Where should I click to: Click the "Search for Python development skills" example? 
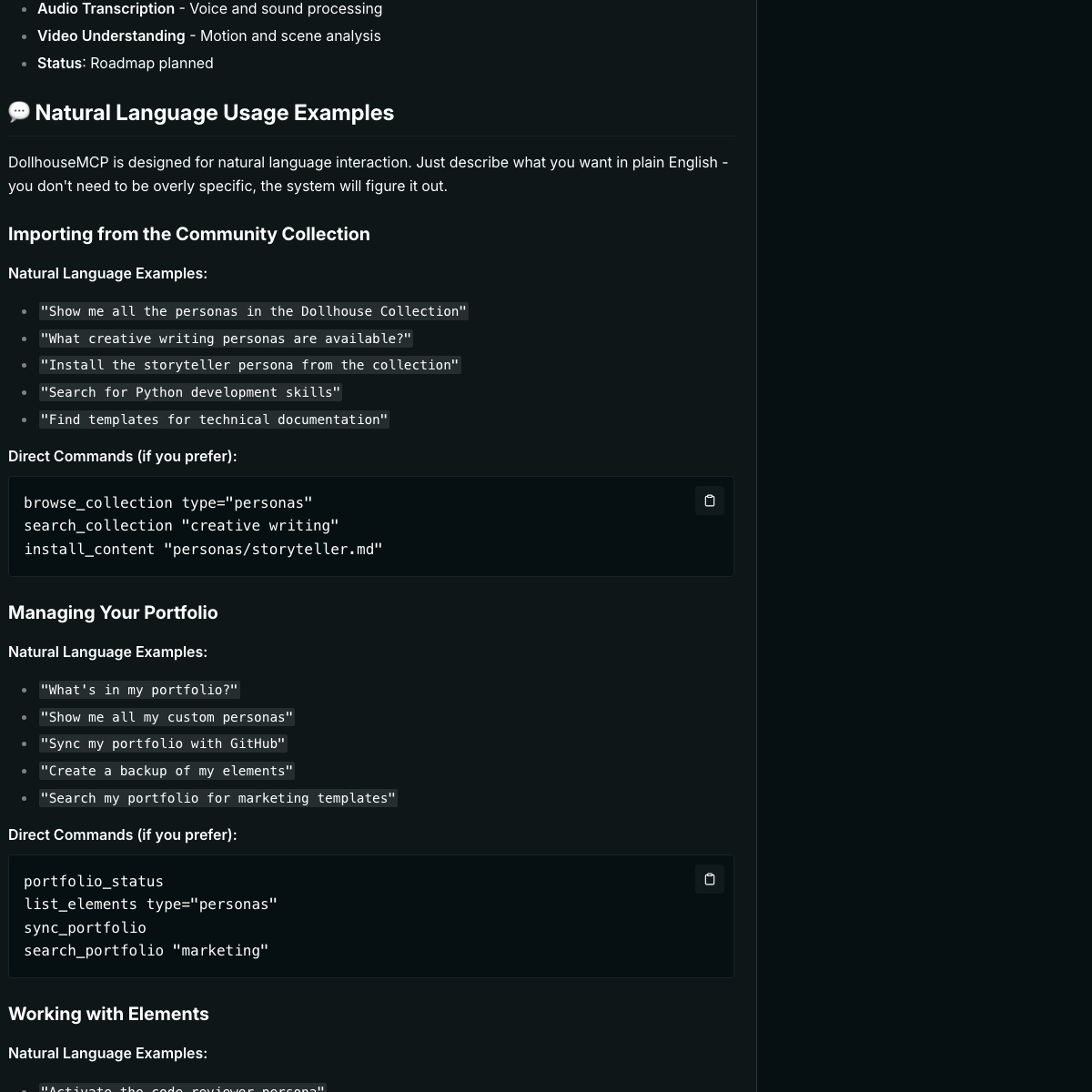[x=190, y=392]
